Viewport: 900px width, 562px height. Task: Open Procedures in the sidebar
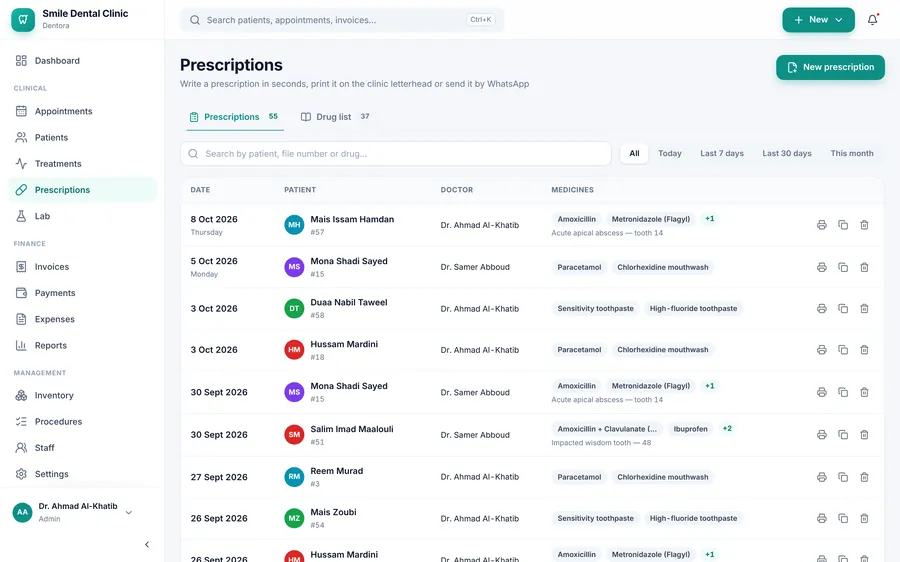(82, 421)
